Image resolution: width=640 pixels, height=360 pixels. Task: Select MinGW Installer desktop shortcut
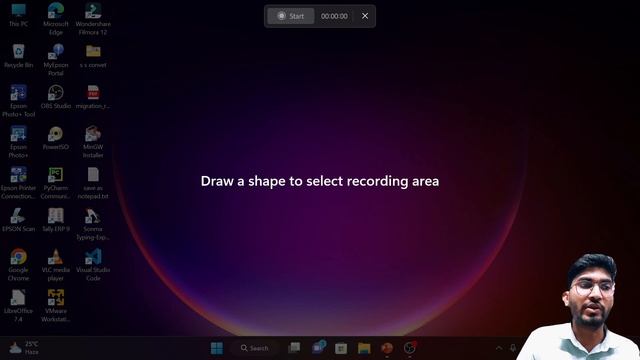click(93, 142)
